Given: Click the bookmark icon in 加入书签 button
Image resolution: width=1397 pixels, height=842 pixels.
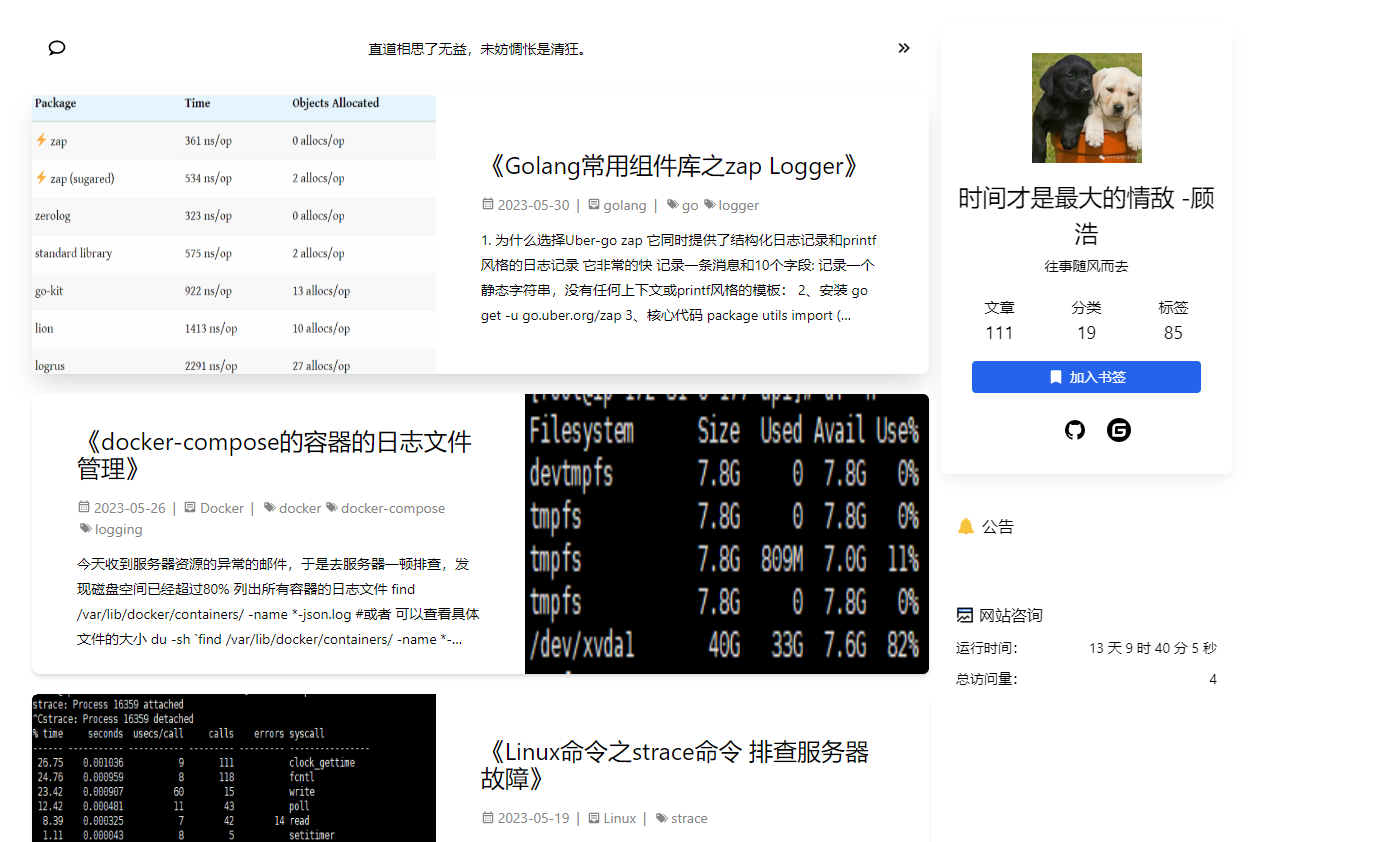Looking at the screenshot, I should pyautogui.click(x=1055, y=377).
